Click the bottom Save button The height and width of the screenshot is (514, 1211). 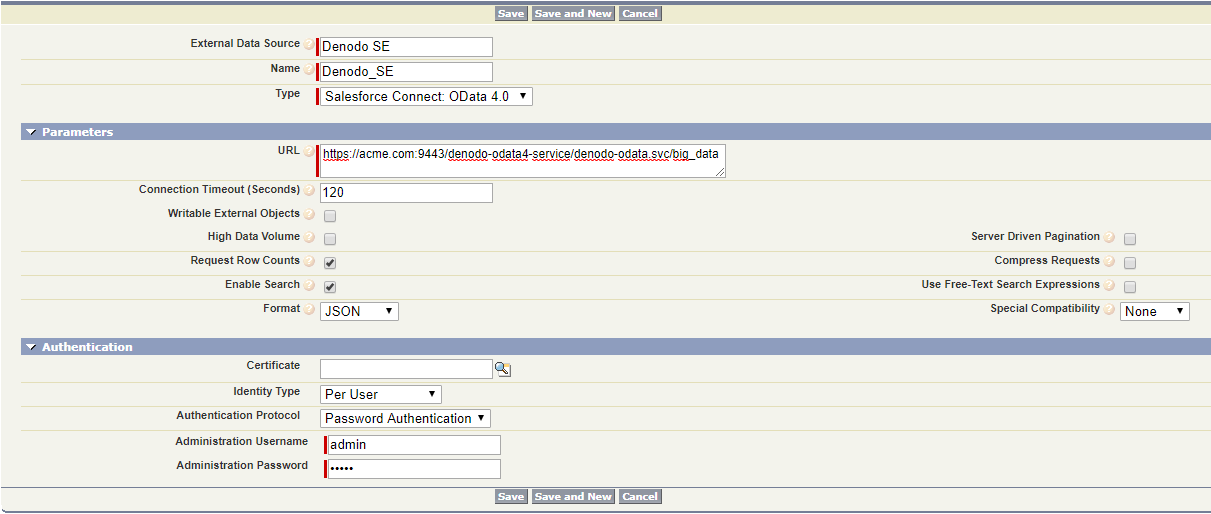(511, 497)
